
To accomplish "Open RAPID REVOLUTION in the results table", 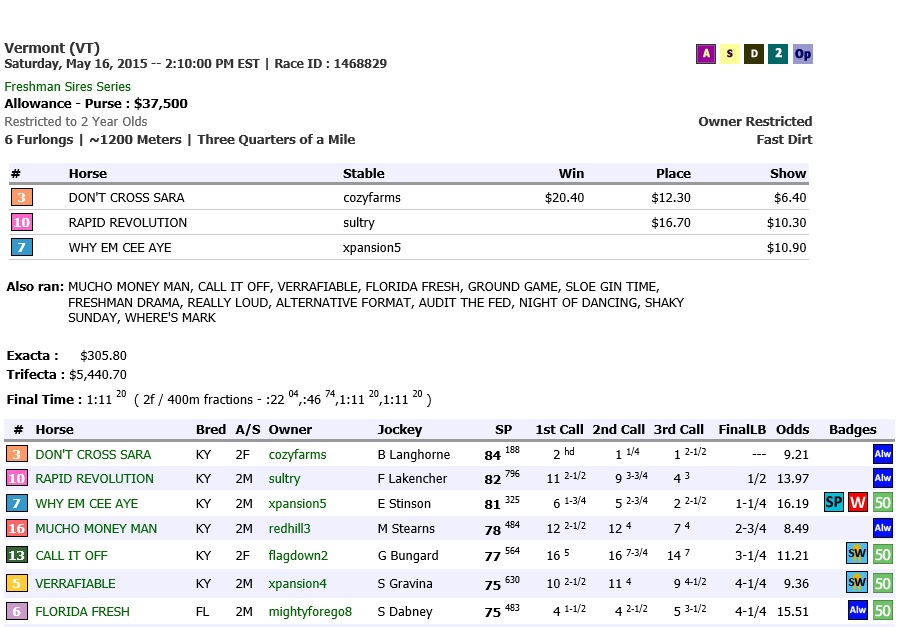I will click(94, 479).
